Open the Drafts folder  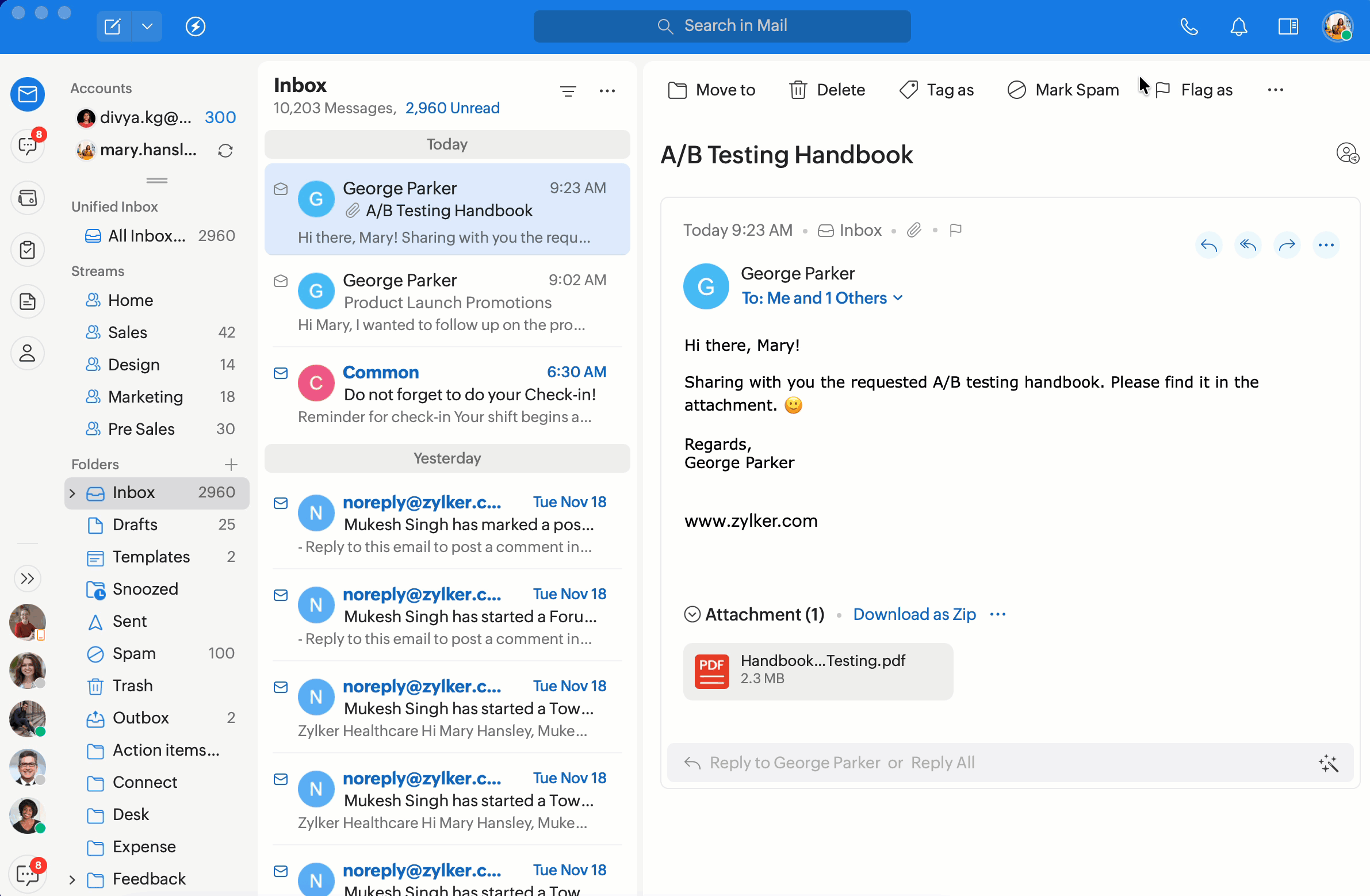pos(135,525)
